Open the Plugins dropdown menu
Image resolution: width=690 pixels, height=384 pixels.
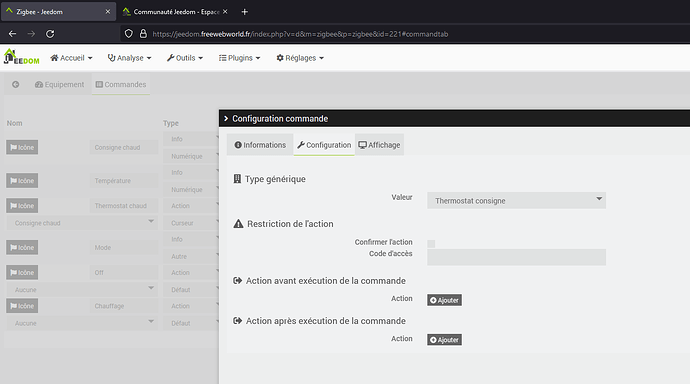[x=240, y=58]
